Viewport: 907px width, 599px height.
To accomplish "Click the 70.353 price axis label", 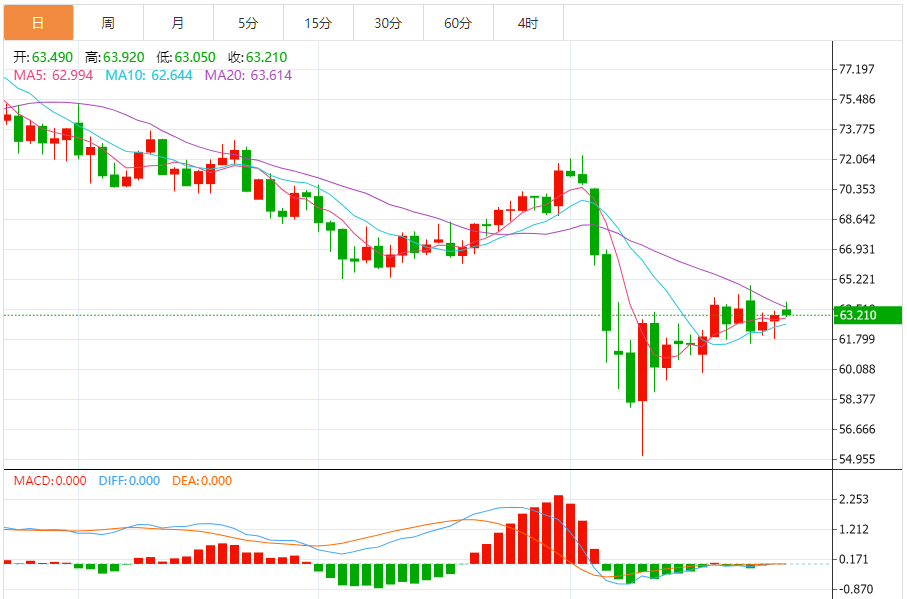I will coord(857,190).
